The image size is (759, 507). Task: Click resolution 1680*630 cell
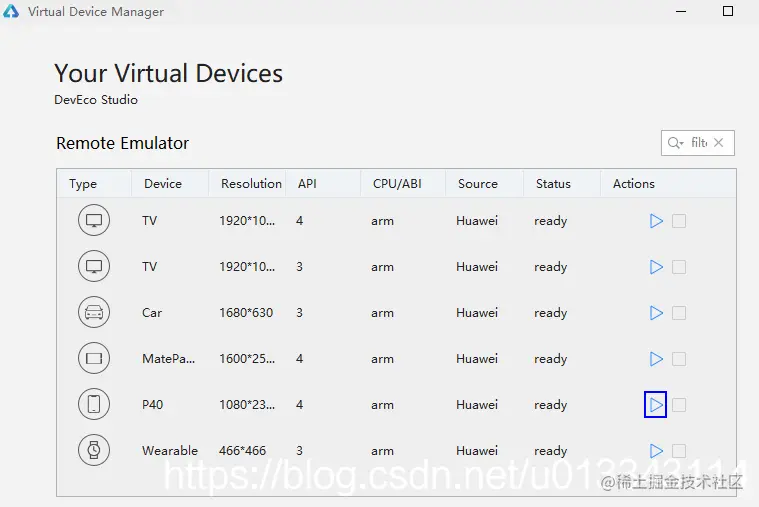tap(246, 313)
